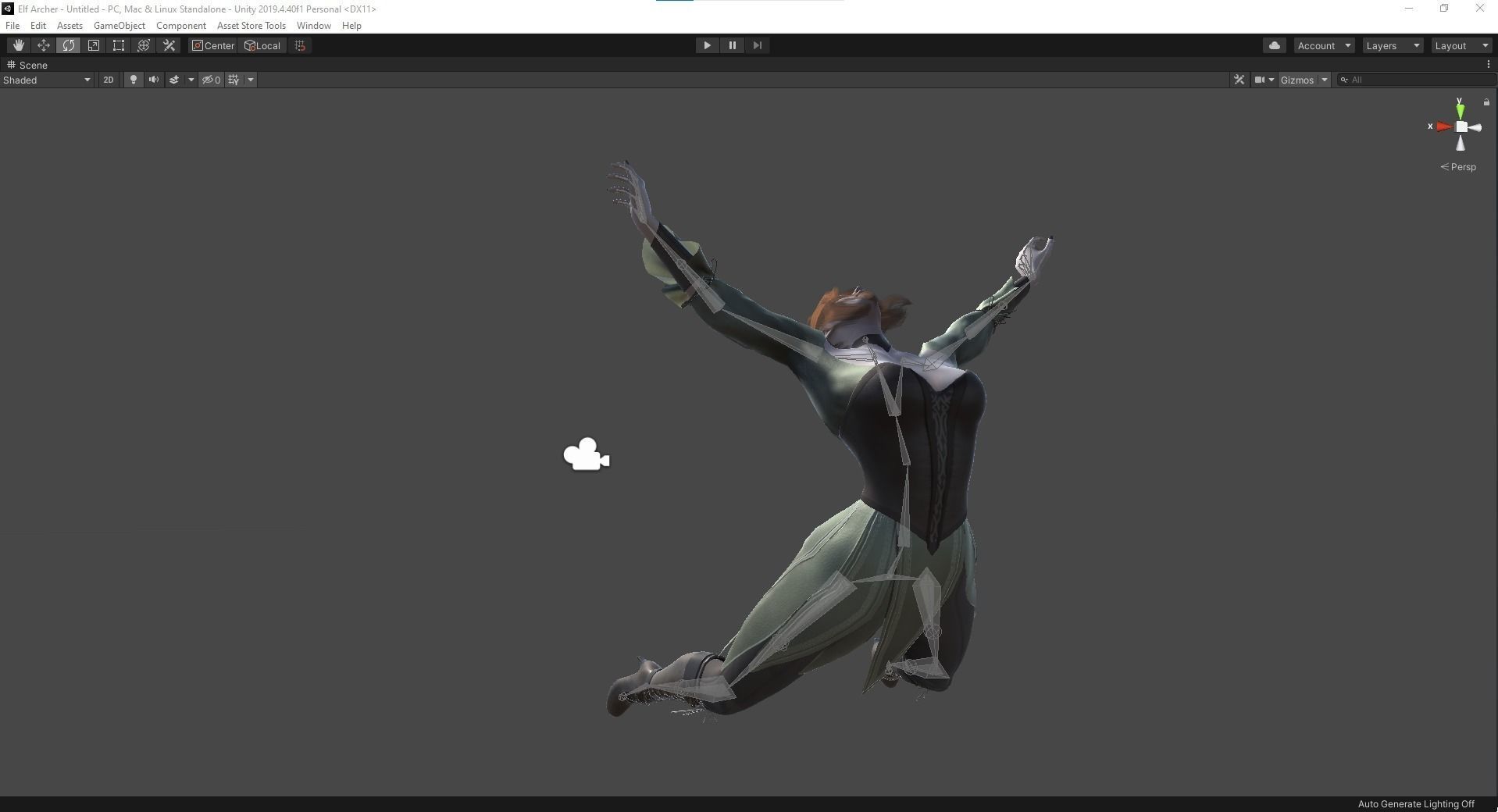Toggle hidden objects visibility counter

pos(211,80)
